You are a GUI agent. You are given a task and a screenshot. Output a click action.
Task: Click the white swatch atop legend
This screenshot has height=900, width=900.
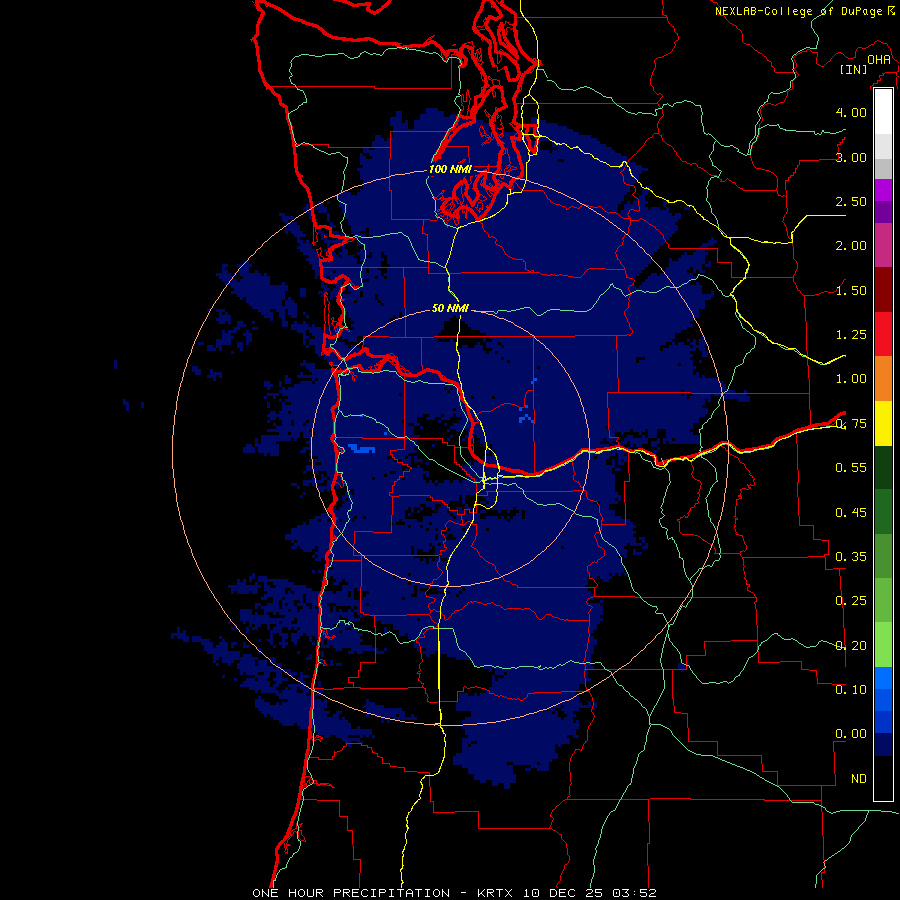[883, 111]
